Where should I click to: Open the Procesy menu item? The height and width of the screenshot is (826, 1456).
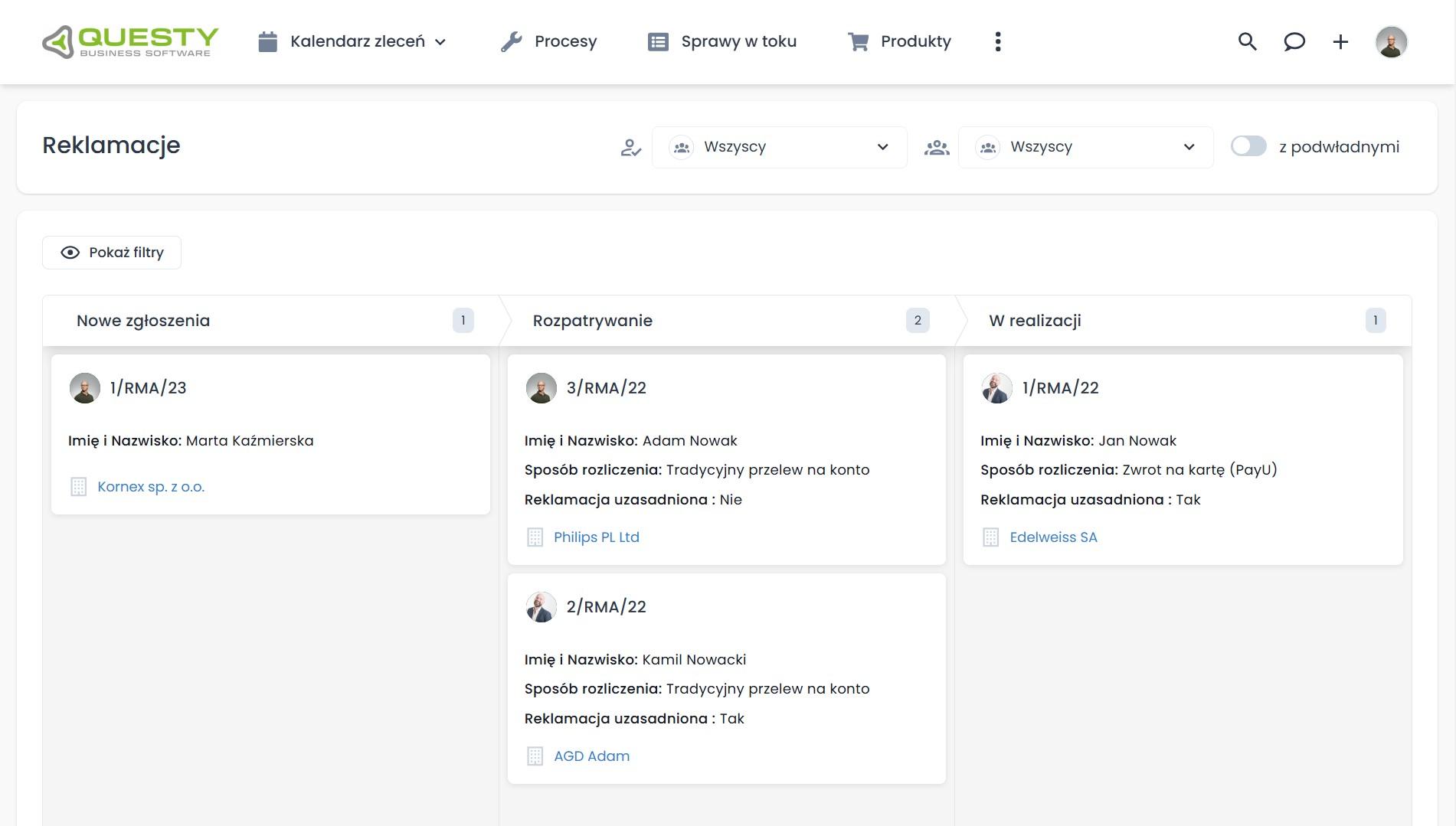point(565,41)
